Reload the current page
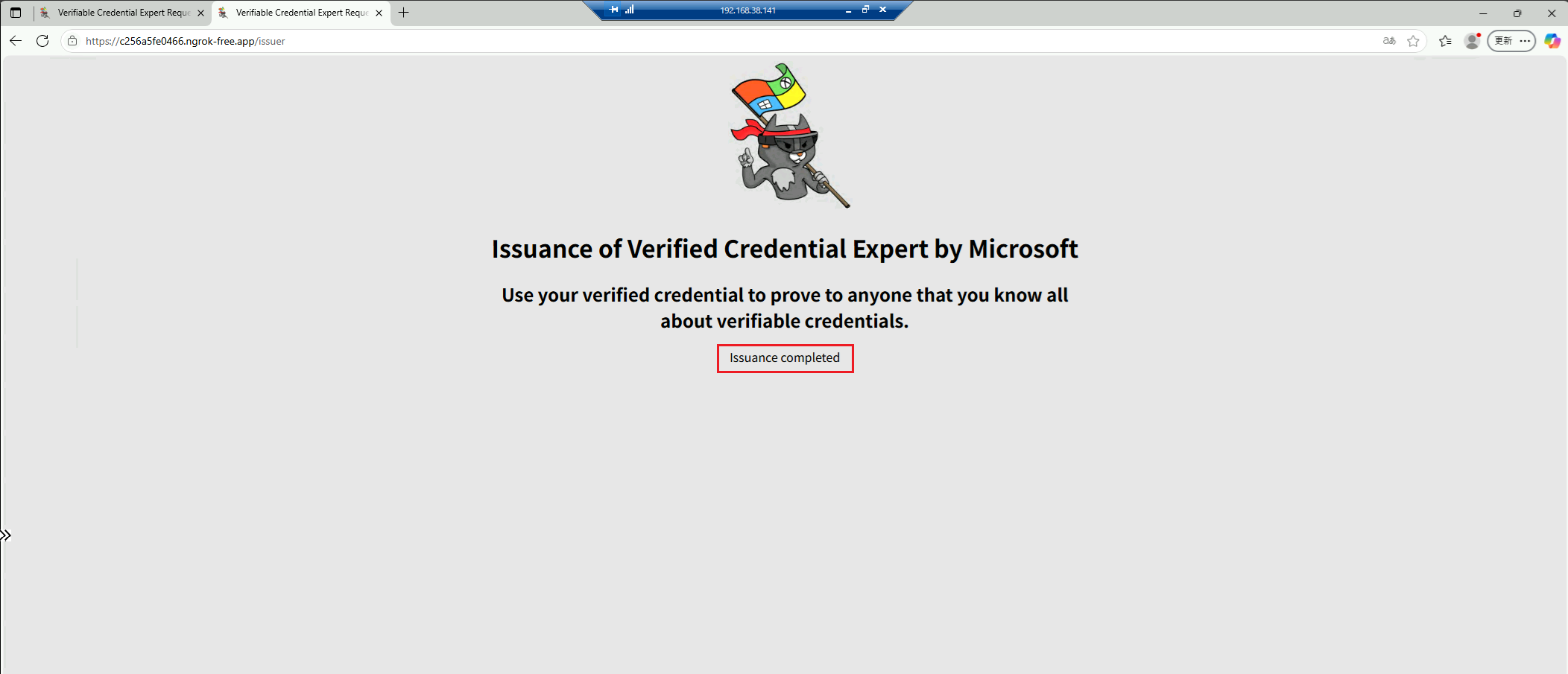 (42, 41)
